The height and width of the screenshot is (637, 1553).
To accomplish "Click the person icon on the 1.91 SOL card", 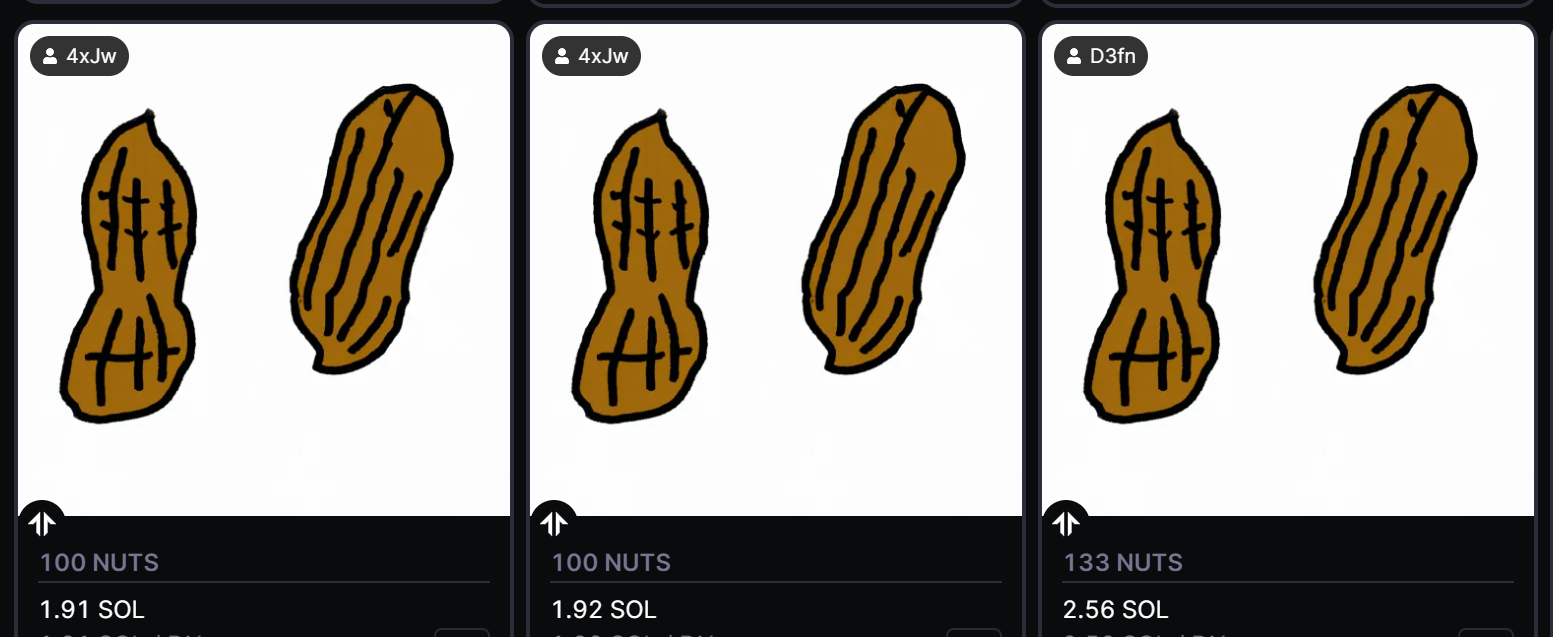I will point(50,57).
